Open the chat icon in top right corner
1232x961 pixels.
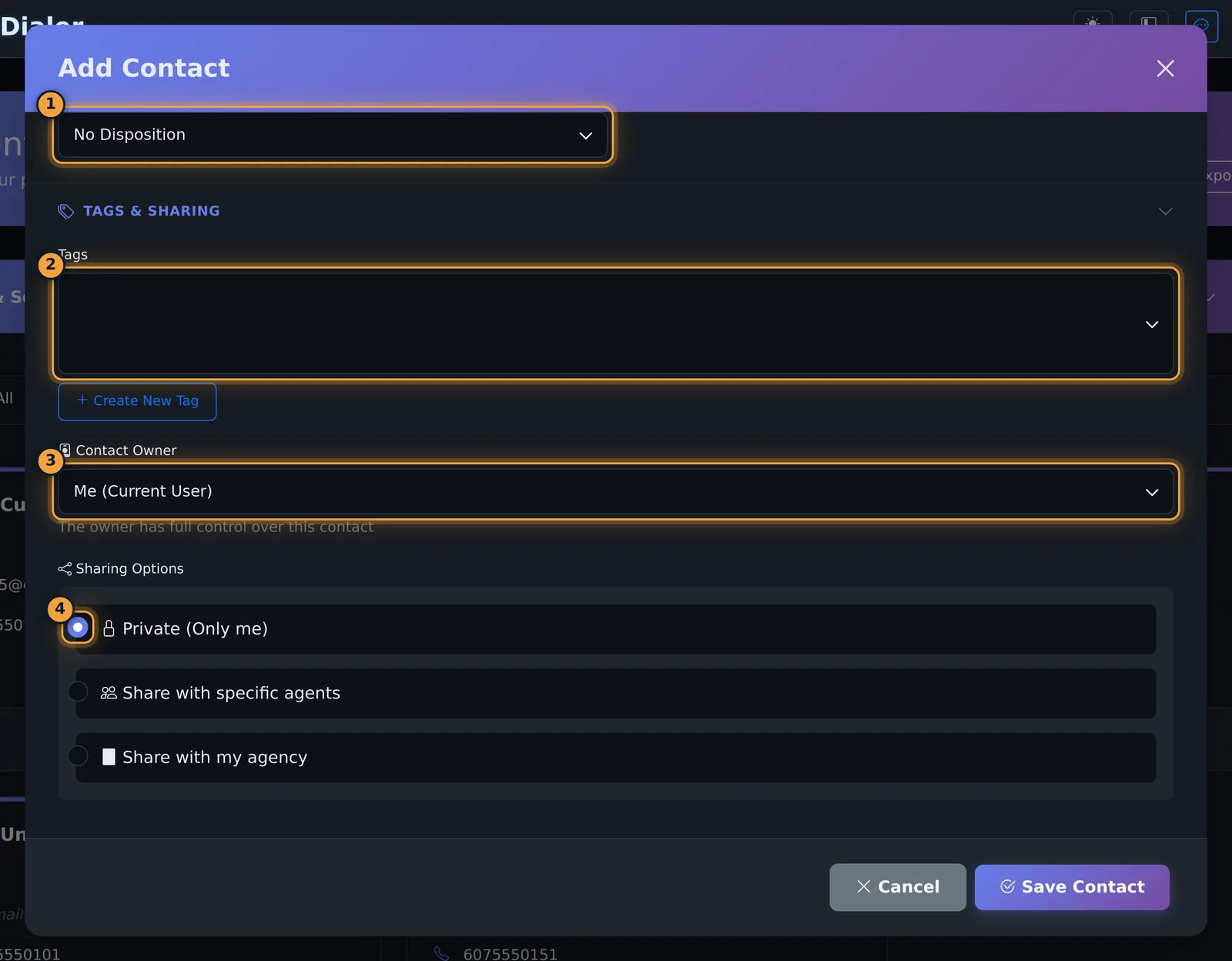click(1201, 25)
